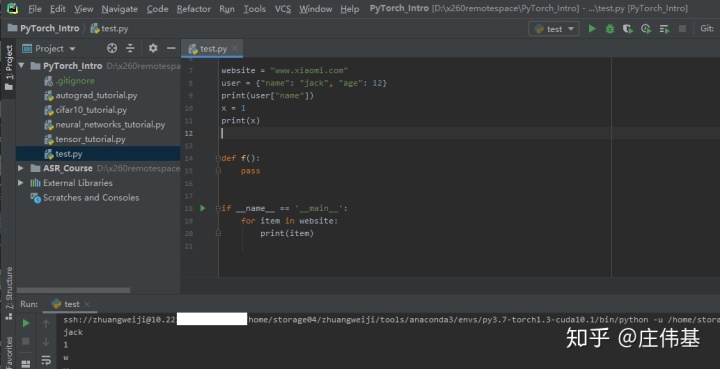Click the website assignment line
This screenshot has width=720, height=369.
(284, 70)
